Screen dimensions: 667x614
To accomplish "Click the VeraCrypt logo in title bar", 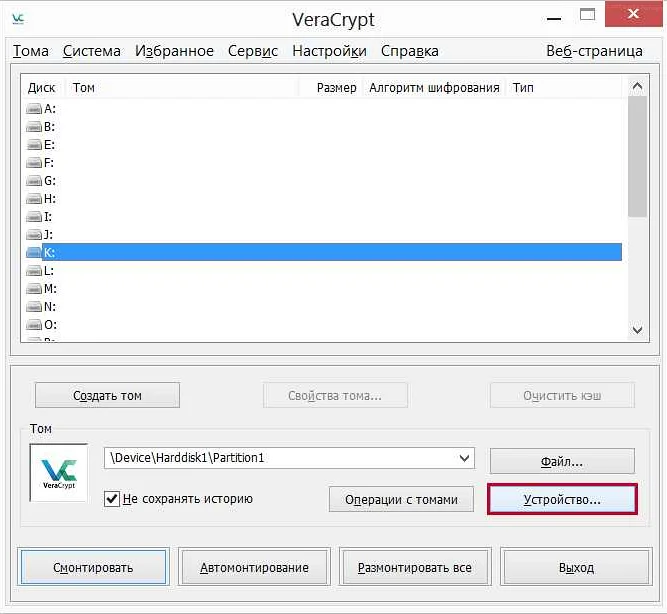I will 18,17.
